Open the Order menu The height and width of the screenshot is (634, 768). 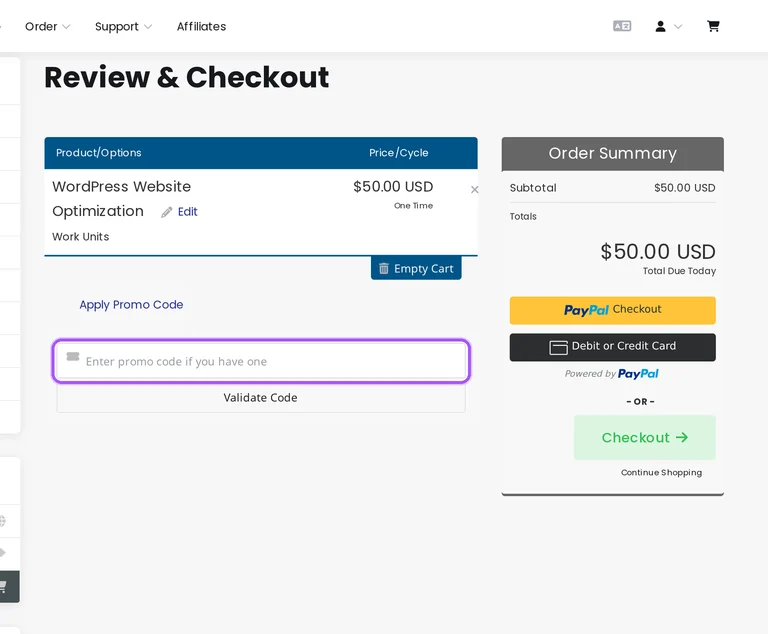[47, 26]
